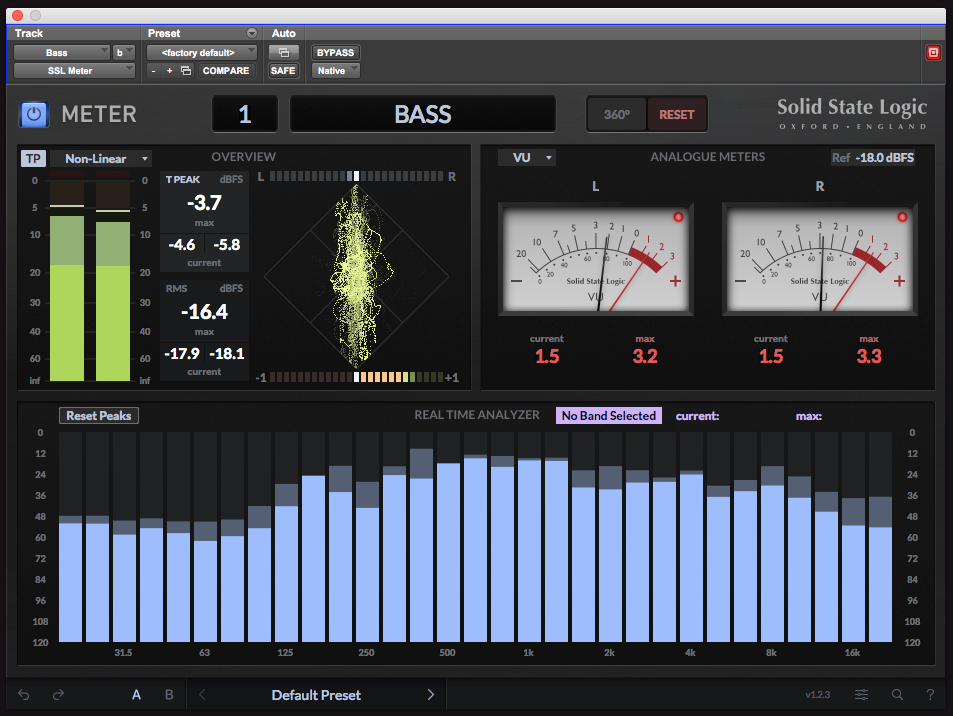Select the 500 Hz analyzer band bar

point(449,537)
